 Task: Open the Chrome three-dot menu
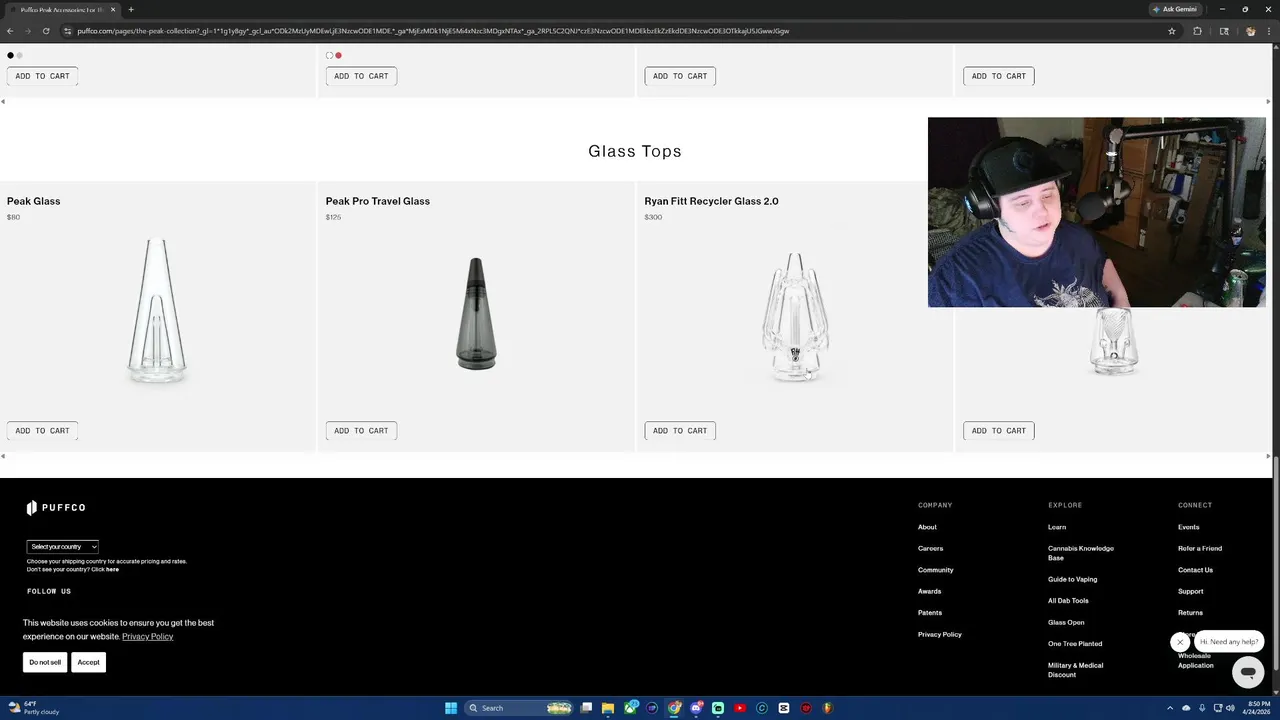tap(1269, 31)
